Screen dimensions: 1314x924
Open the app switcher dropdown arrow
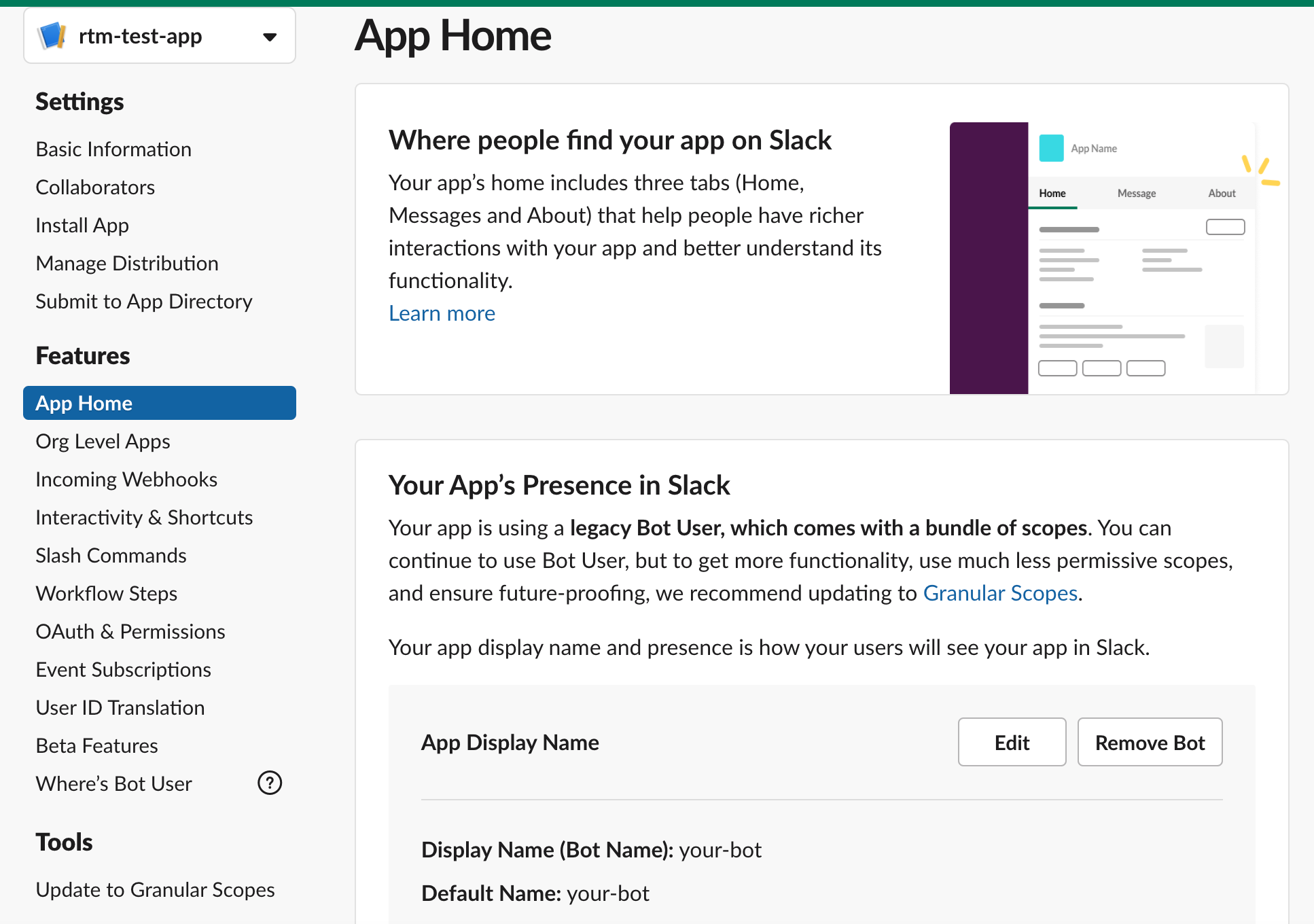pos(270,36)
